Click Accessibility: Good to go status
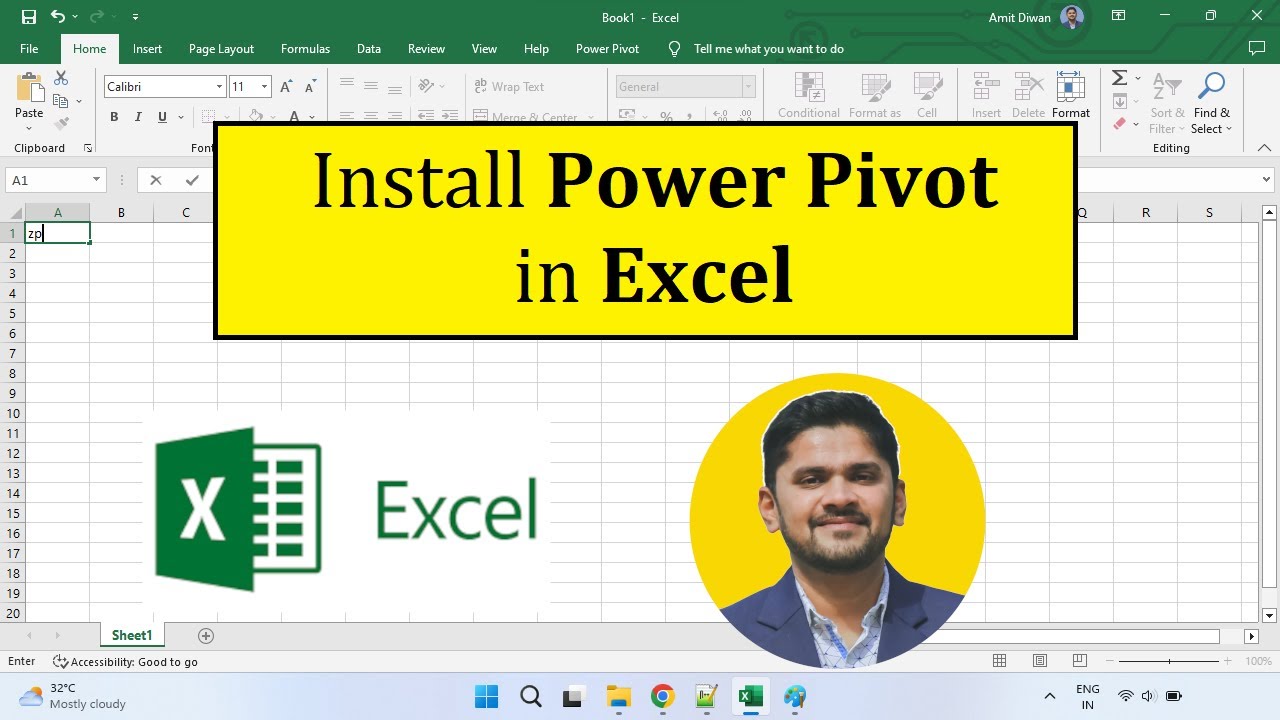Screen dimensions: 1280x720 (125, 661)
